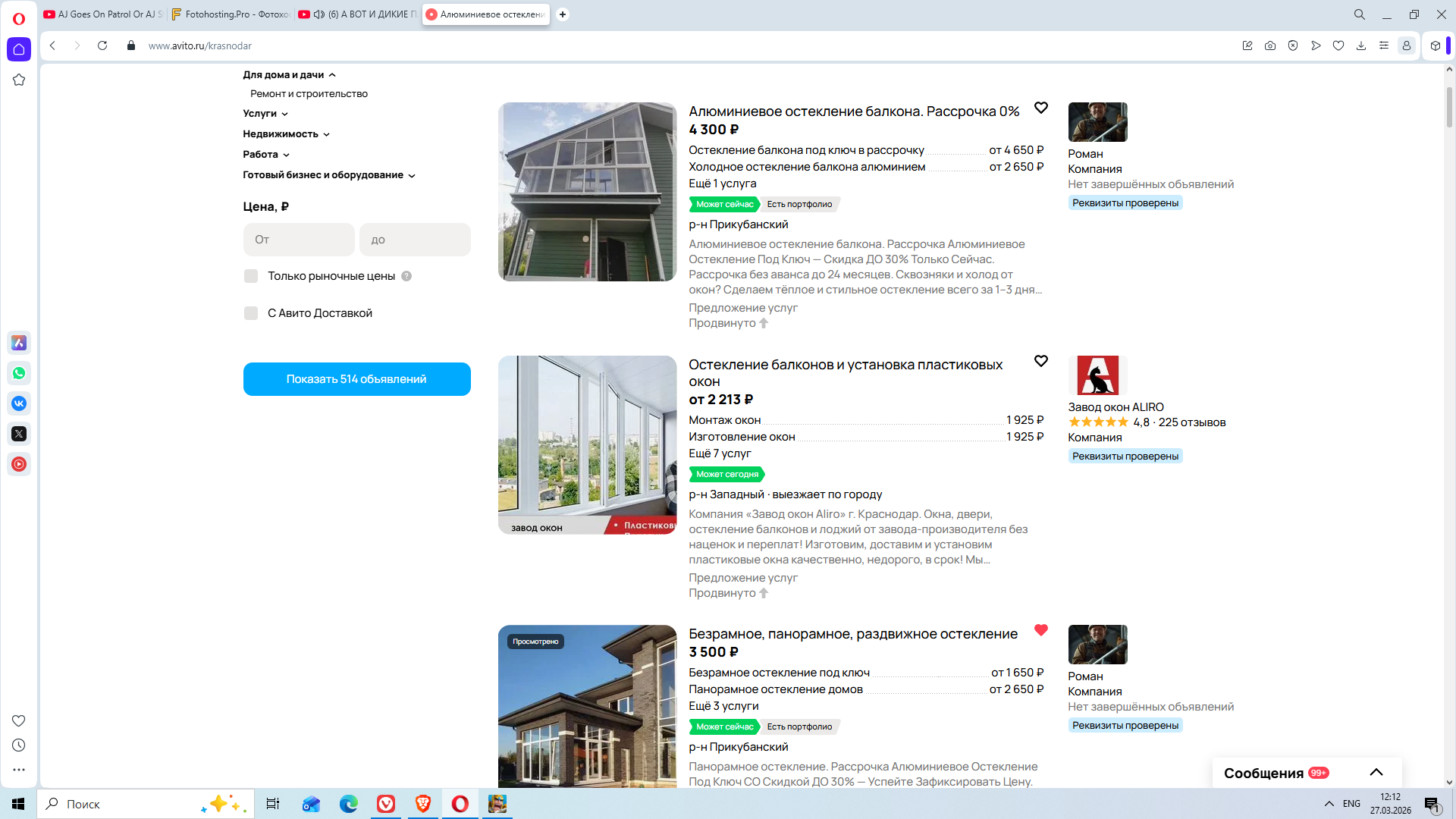Open Brave browser from the taskbar
Screen dimensions: 1456x819
423,804
